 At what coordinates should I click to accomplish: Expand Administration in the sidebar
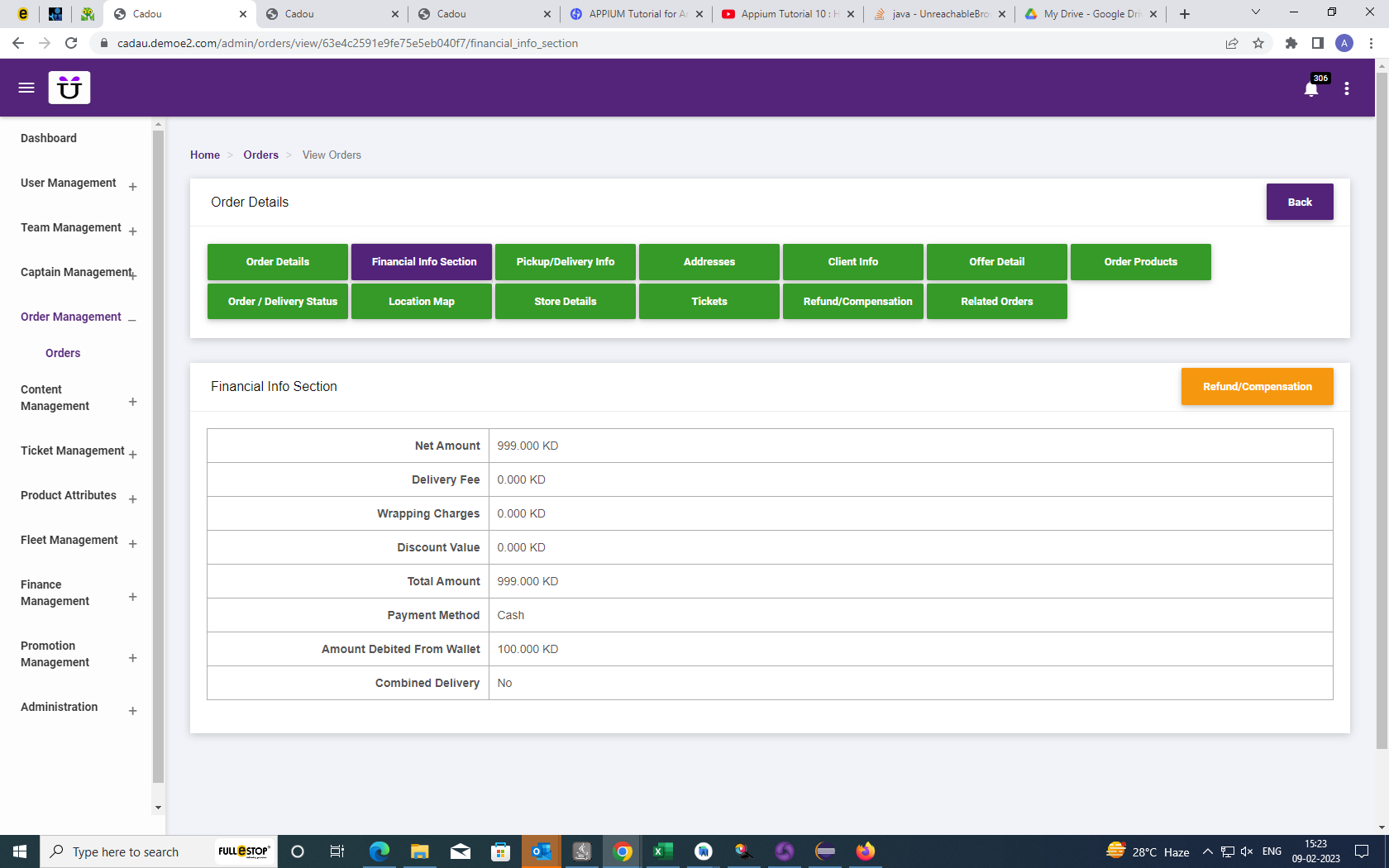pos(132,711)
